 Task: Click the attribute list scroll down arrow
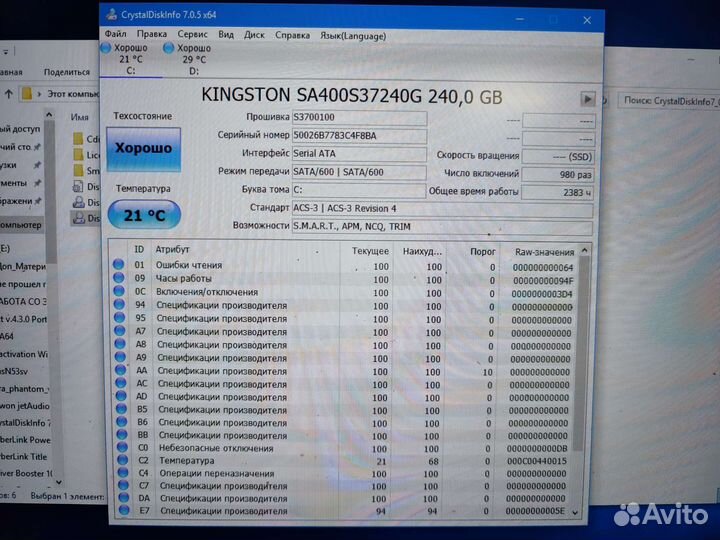point(576,513)
